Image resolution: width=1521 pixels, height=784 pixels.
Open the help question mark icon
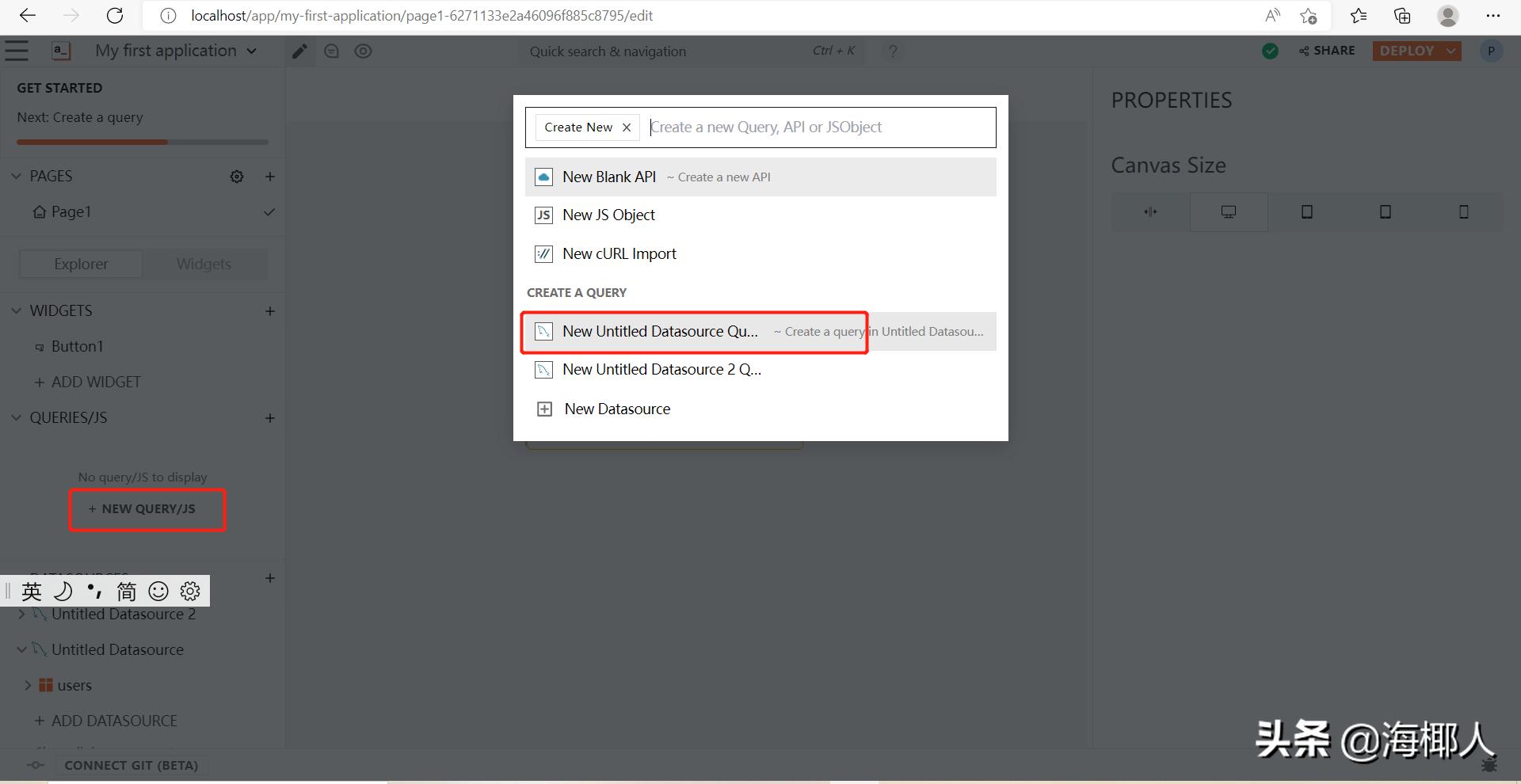(x=893, y=51)
